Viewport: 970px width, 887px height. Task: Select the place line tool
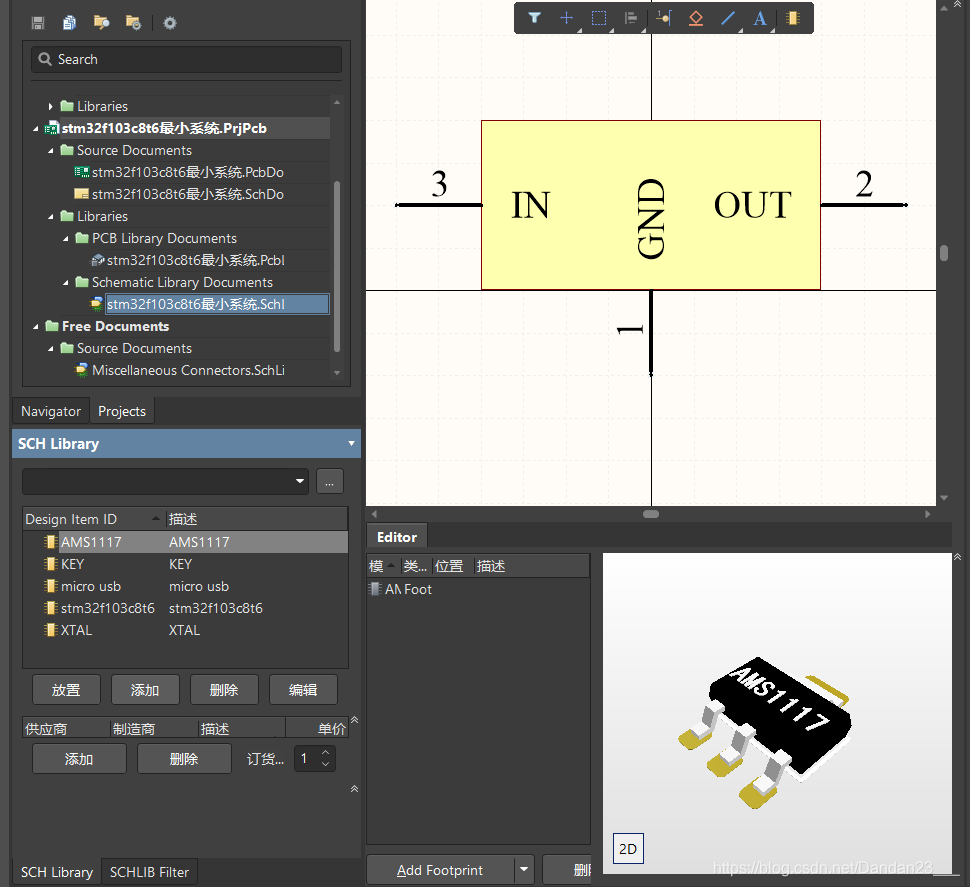coord(728,18)
